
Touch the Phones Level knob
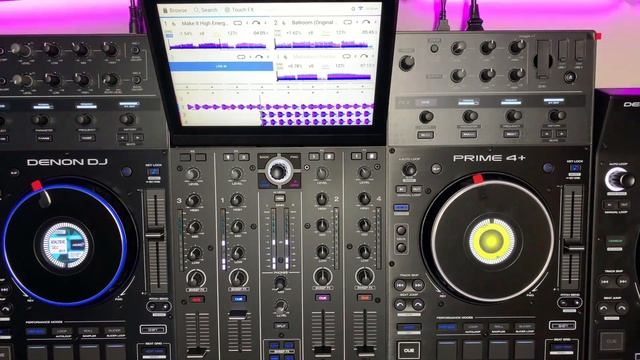point(280,306)
